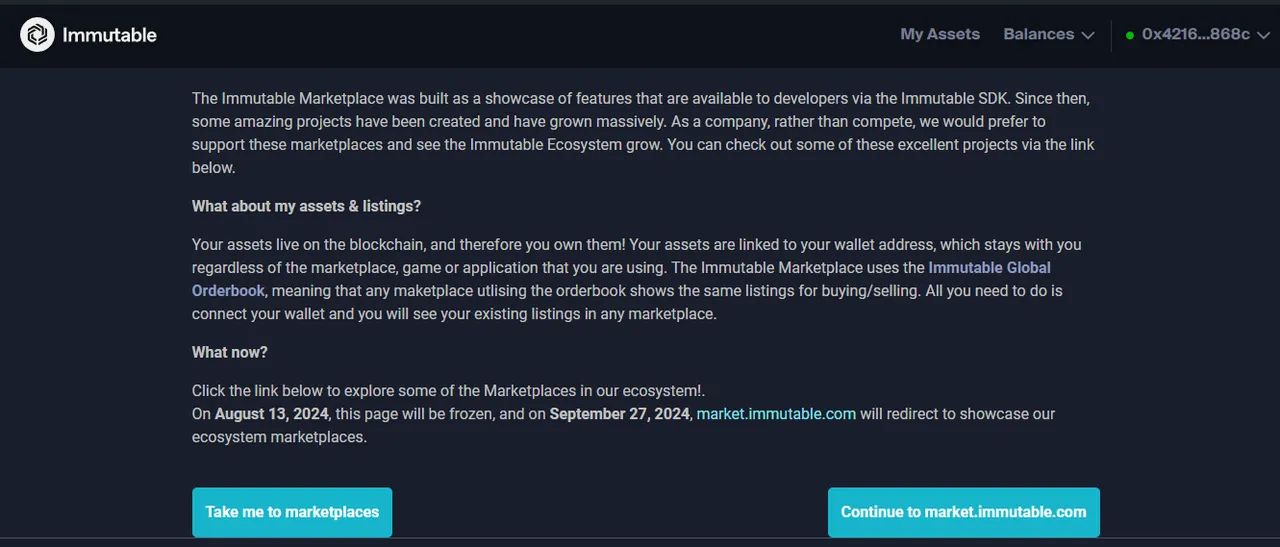Follow the market.immutable.com hyperlink in text

pos(776,414)
